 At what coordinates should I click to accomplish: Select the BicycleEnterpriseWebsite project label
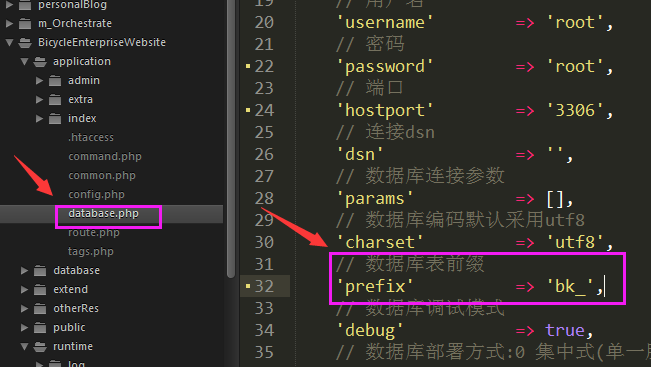click(102, 42)
